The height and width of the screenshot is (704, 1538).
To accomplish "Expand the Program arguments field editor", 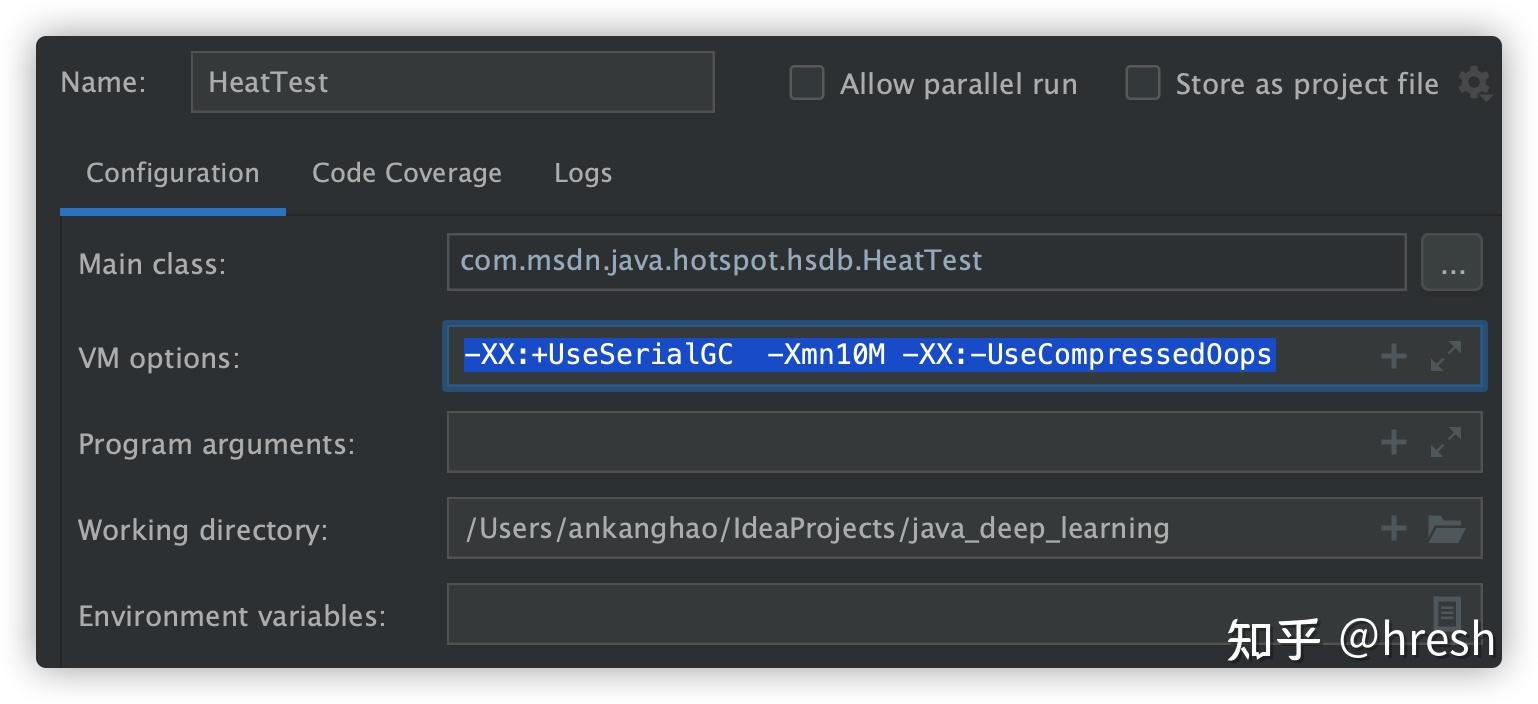I will coord(1446,442).
